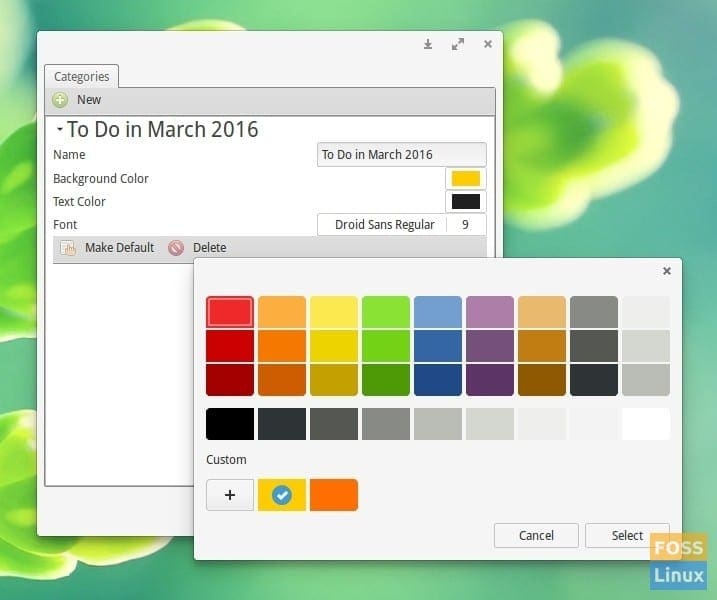Pick the pure black grayscale swatch
This screenshot has width=717, height=600.
point(230,424)
